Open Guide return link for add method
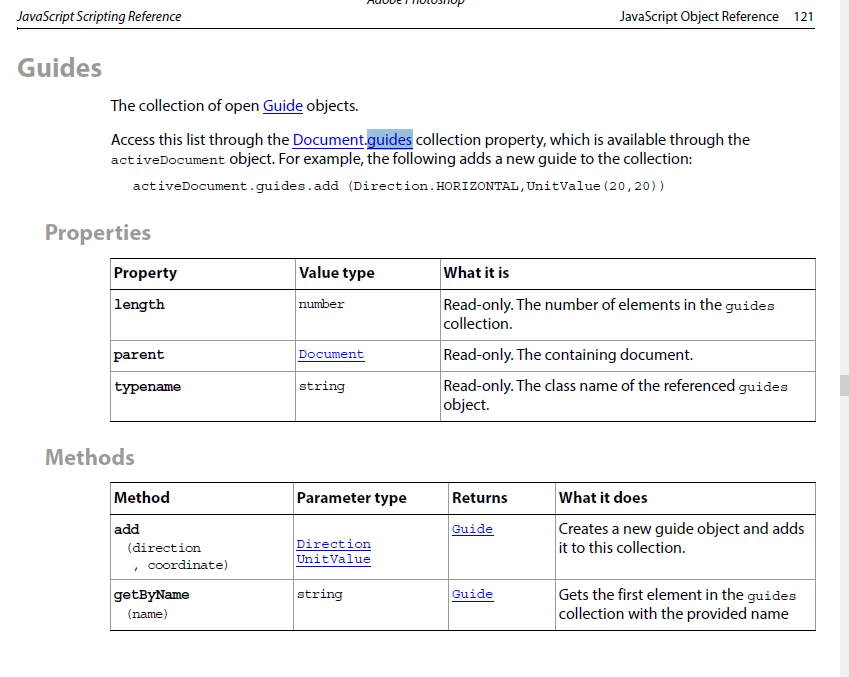 click(x=472, y=529)
